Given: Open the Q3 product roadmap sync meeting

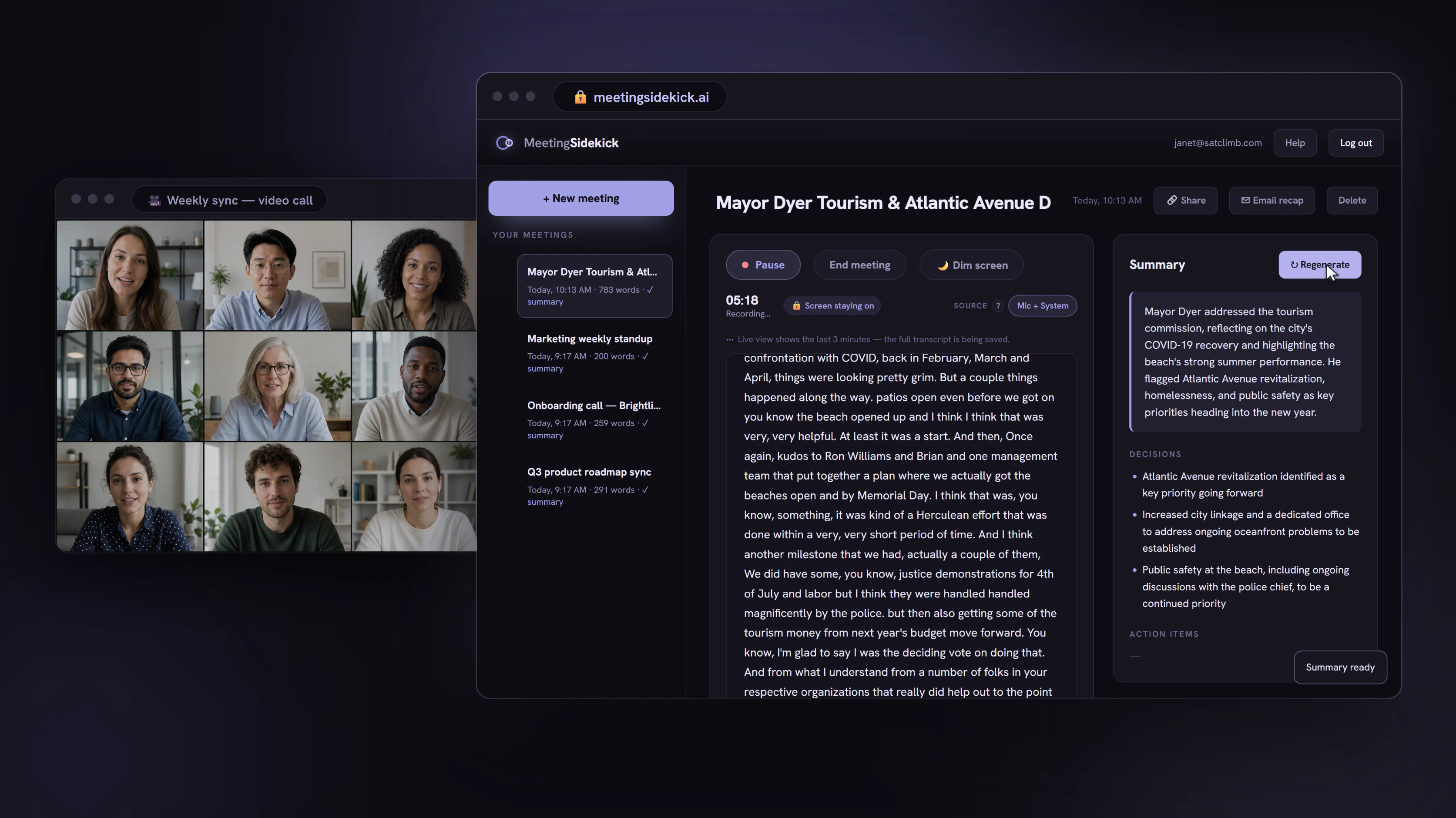Looking at the screenshot, I should coord(594,486).
